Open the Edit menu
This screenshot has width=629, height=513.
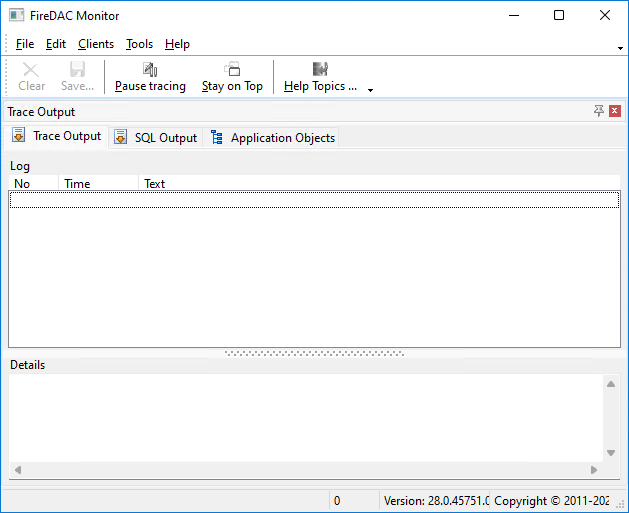click(x=56, y=44)
